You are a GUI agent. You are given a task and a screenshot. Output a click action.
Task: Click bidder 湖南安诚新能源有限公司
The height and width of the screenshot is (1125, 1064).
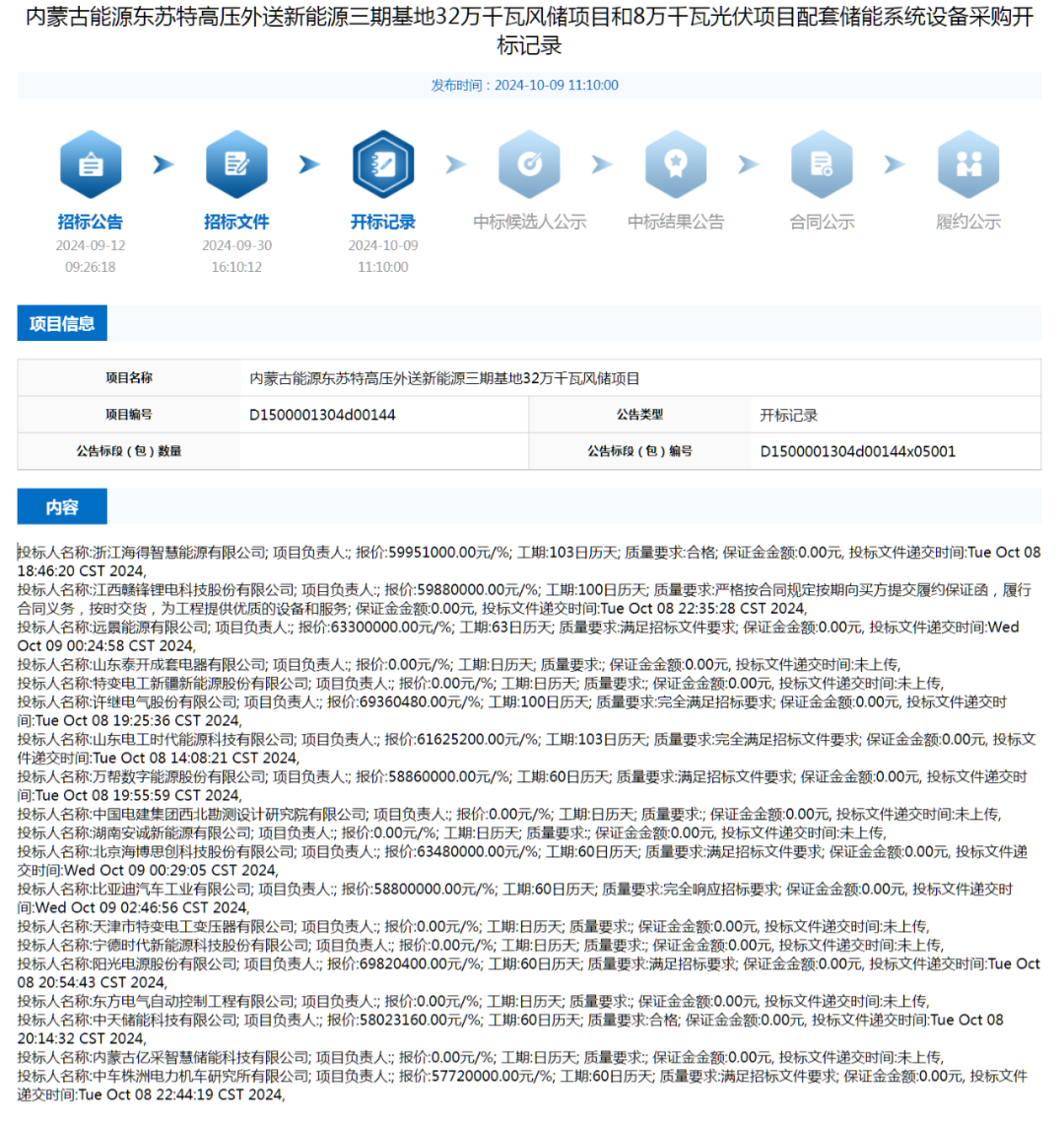[172, 833]
